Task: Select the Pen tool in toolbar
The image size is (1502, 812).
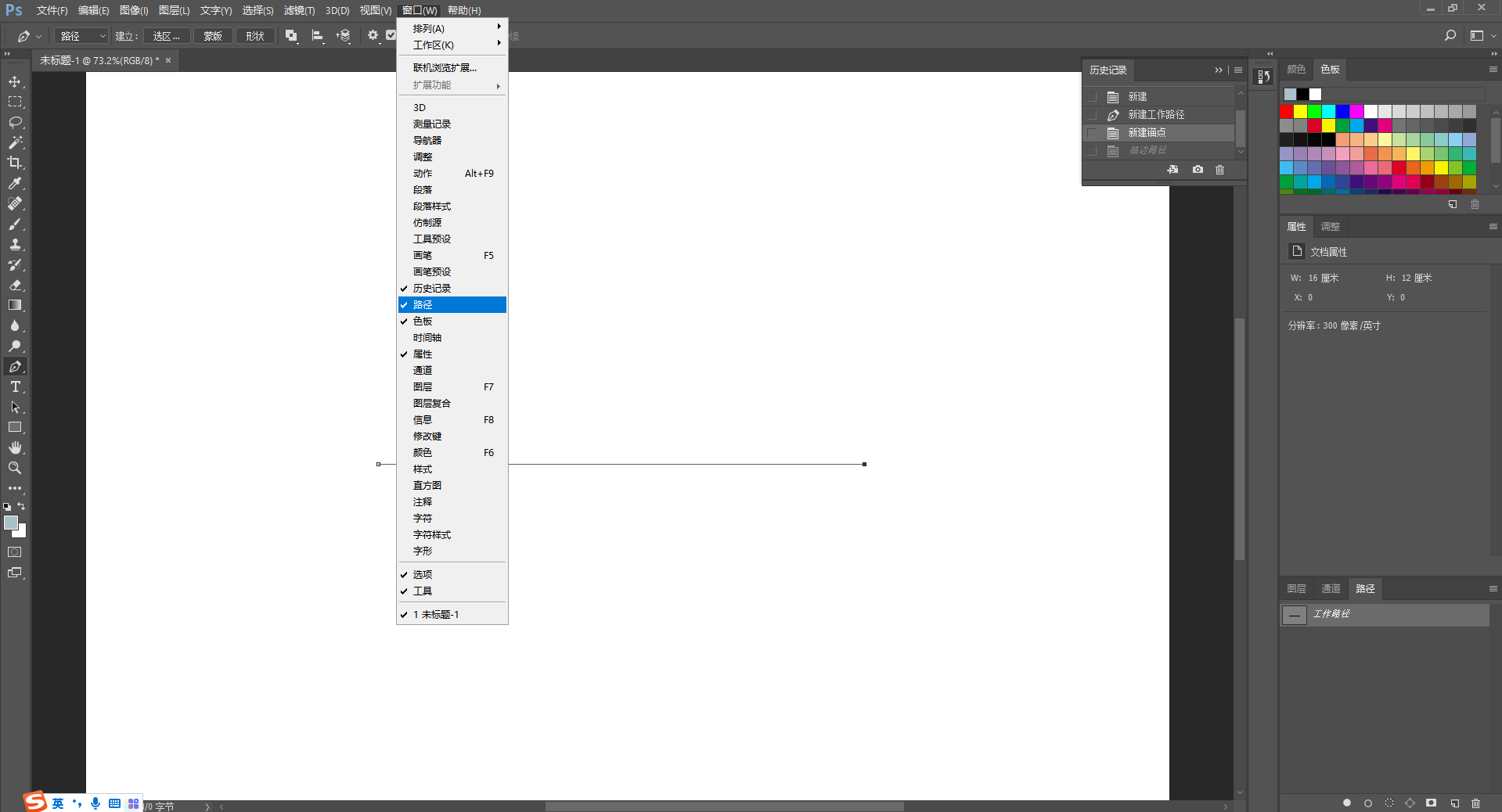Action: pyautogui.click(x=15, y=366)
